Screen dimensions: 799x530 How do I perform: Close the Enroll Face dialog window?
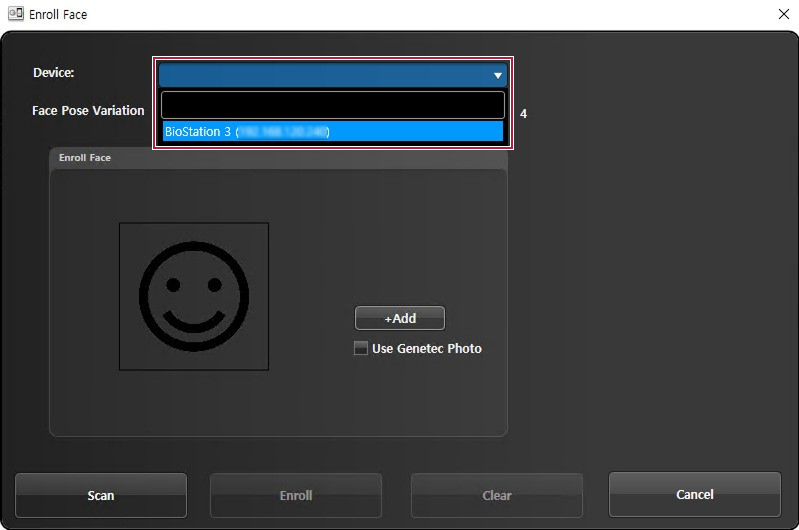(x=783, y=14)
